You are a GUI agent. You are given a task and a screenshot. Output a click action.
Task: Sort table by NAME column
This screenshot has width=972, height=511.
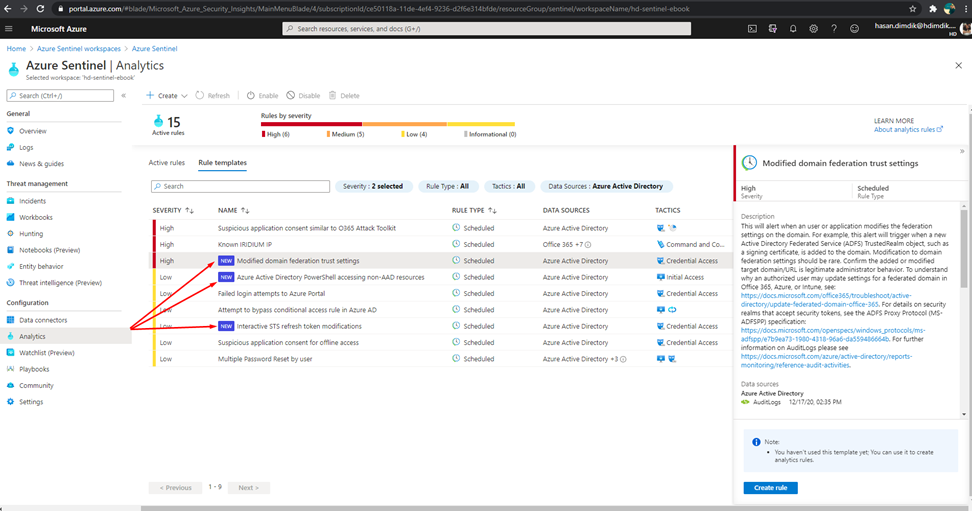[x=234, y=211]
